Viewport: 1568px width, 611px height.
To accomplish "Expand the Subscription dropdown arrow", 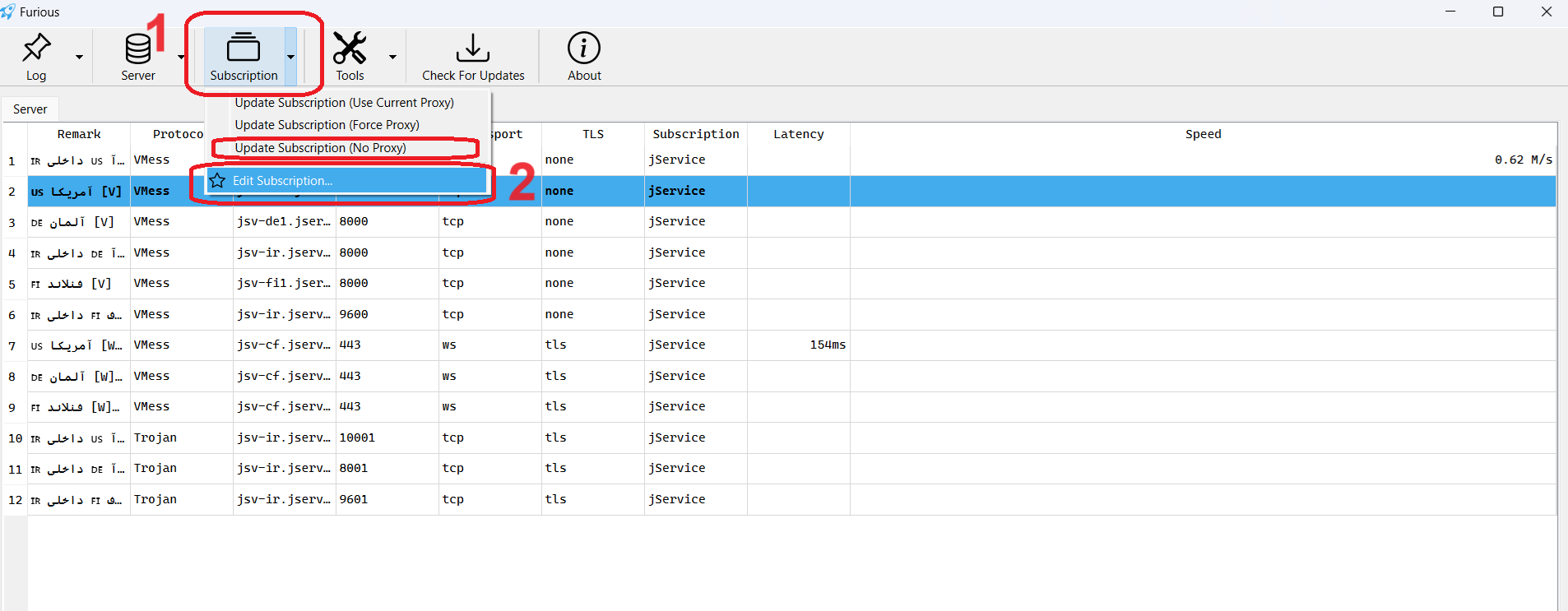I will coord(290,58).
